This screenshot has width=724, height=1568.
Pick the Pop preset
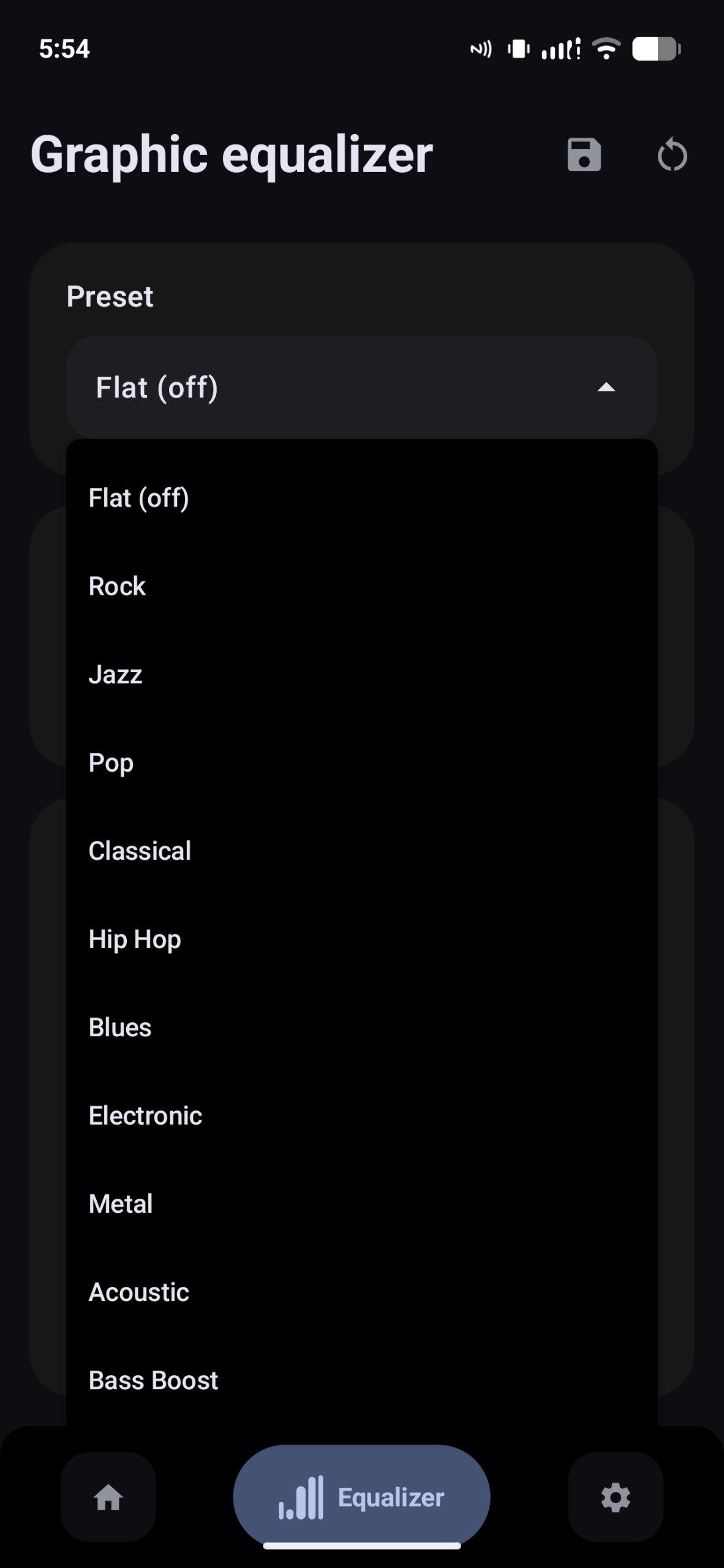(111, 763)
